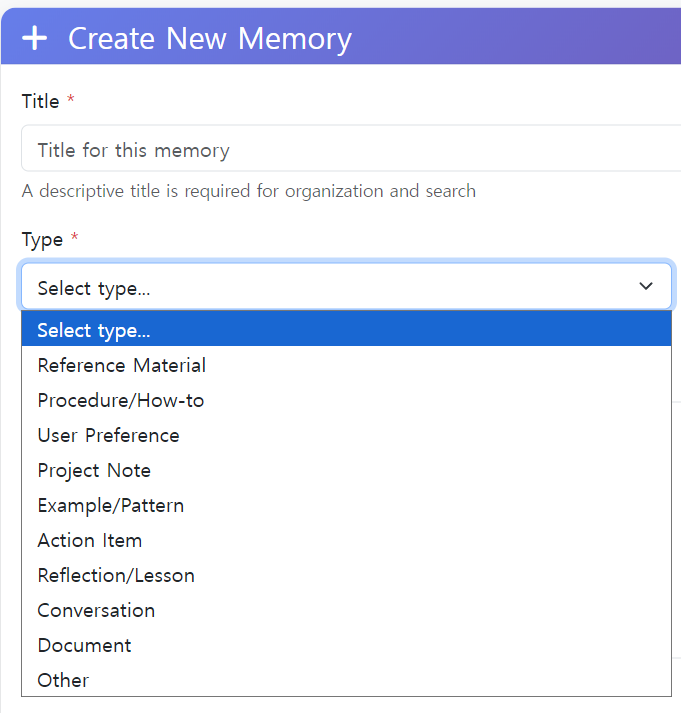Select Reference Material from the type list

click(x=122, y=365)
